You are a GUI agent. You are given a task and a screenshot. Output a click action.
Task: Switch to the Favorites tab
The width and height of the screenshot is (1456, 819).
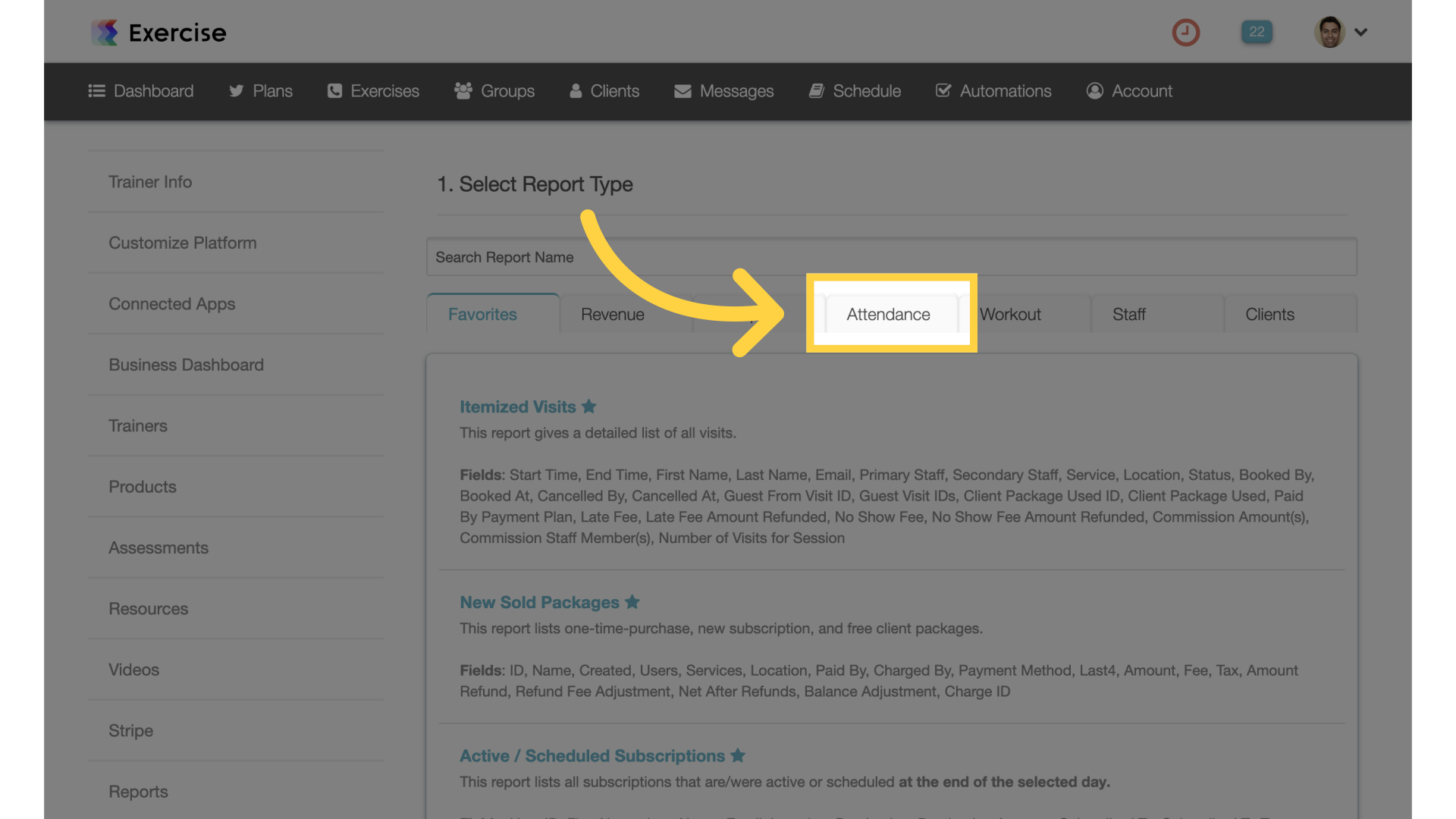[x=493, y=314]
